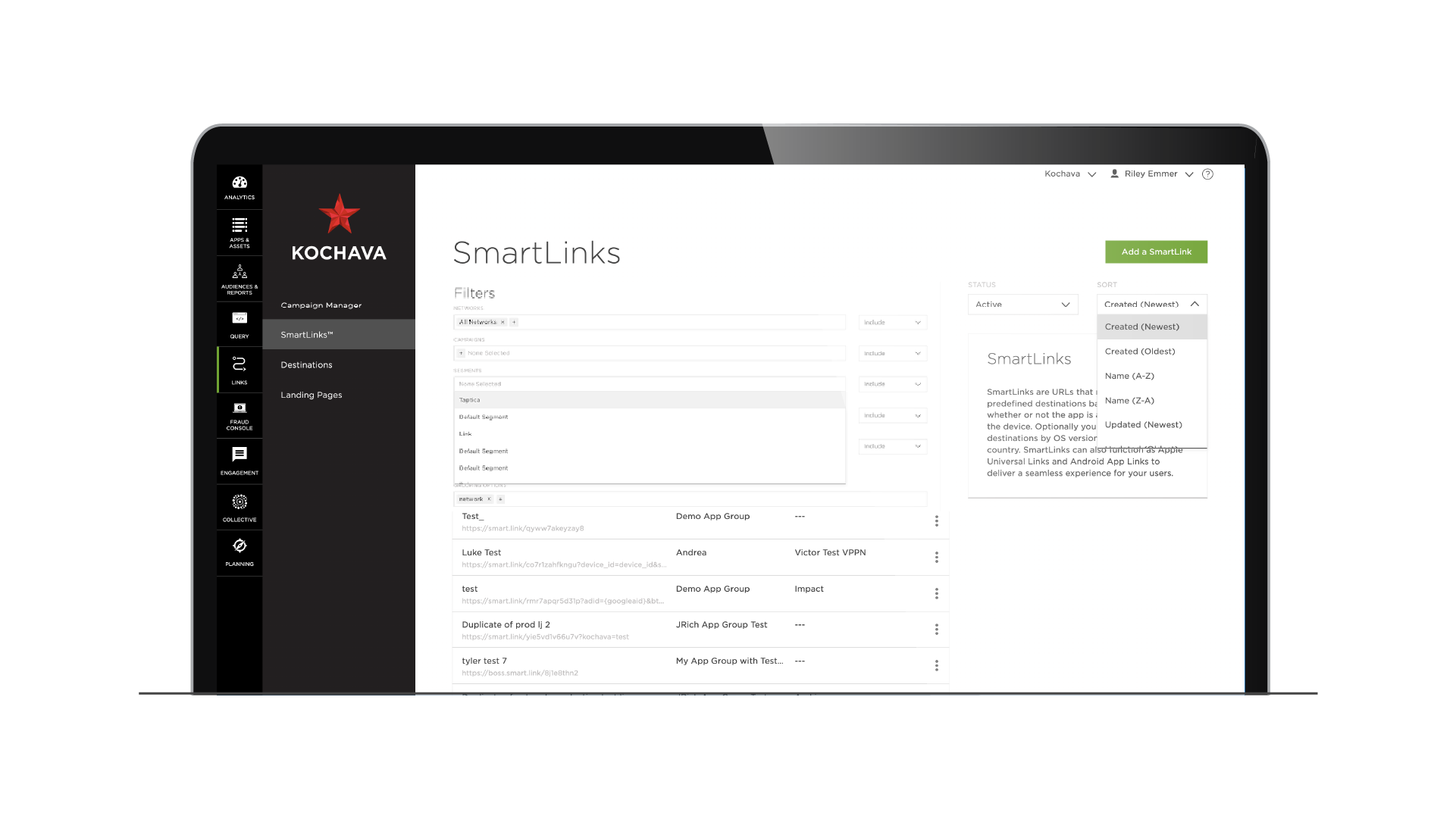Toggle the Campaigns include filter
The height and width of the screenshot is (819, 1456).
point(891,352)
